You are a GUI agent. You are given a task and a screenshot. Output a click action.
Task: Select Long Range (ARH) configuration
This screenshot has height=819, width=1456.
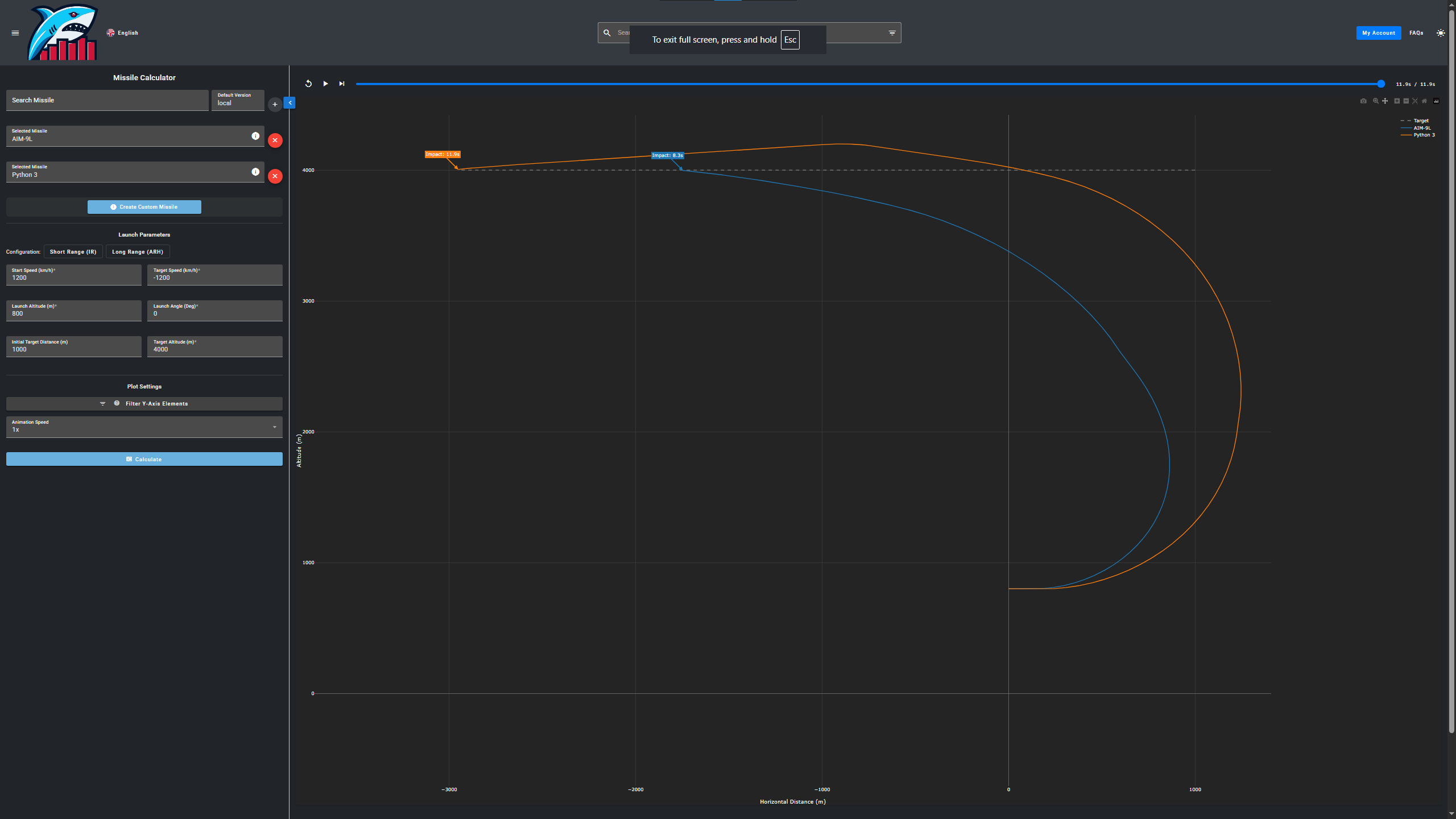138,252
